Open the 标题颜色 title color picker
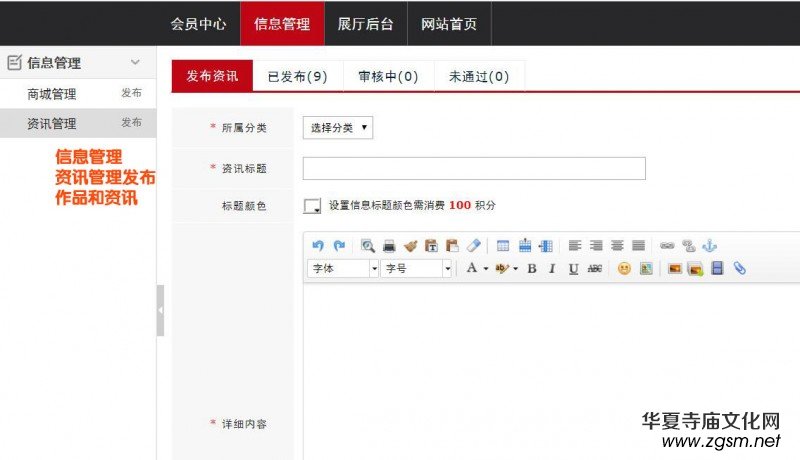The height and width of the screenshot is (460, 800). 312,206
